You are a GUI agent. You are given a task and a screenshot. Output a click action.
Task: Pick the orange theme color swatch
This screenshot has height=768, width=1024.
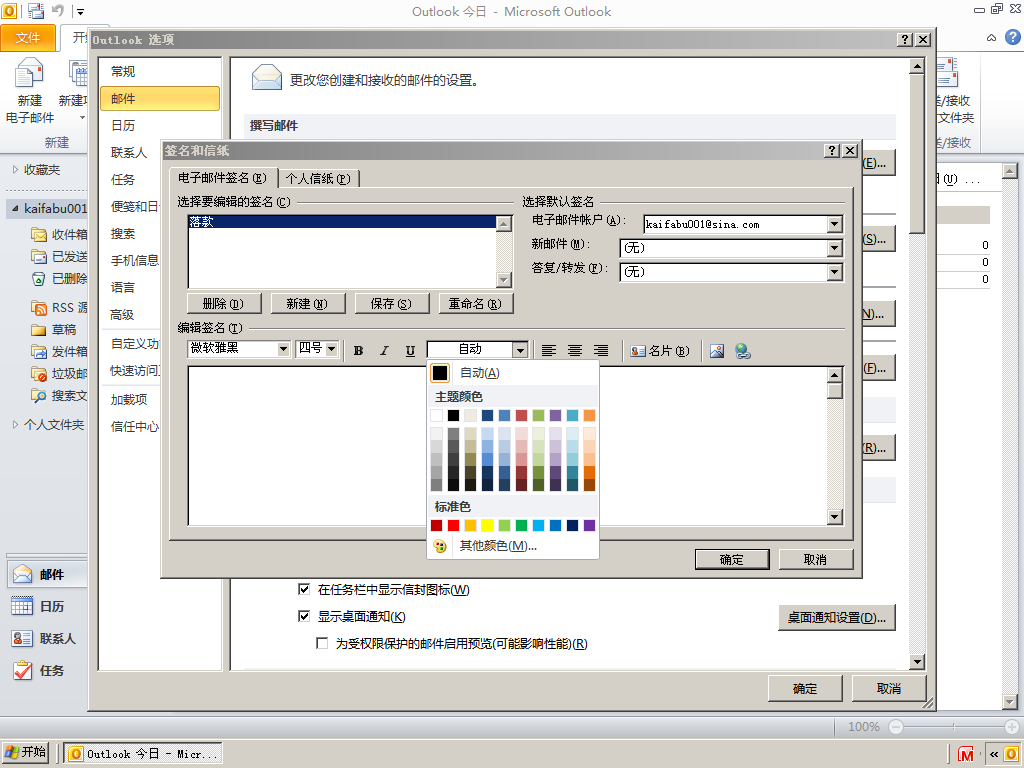[x=589, y=415]
